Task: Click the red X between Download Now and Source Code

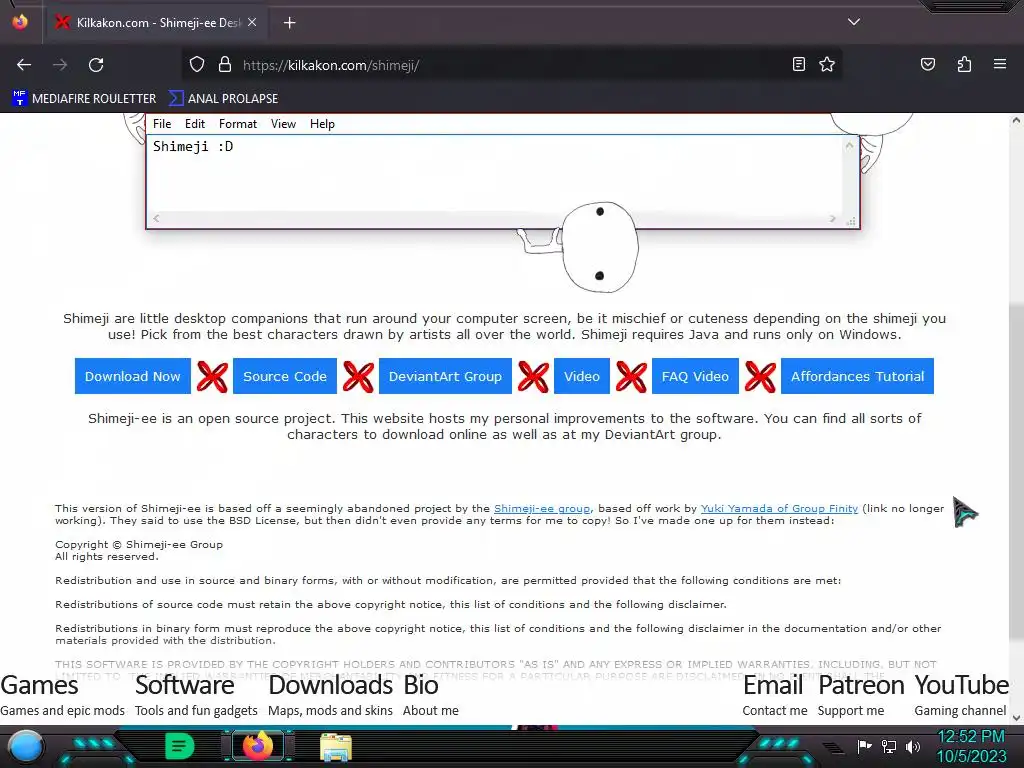Action: (x=212, y=377)
